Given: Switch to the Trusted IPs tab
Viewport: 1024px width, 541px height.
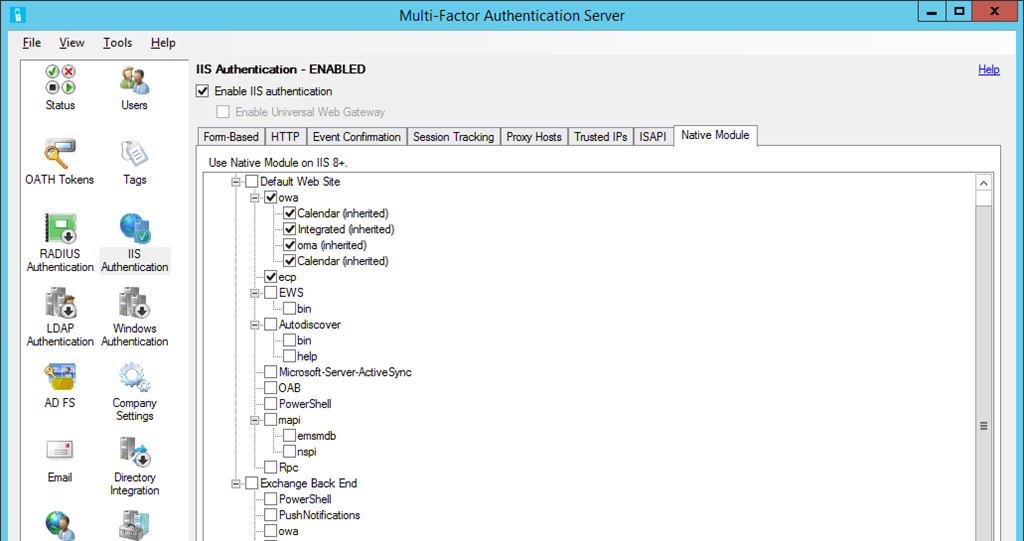Looking at the screenshot, I should pos(601,137).
